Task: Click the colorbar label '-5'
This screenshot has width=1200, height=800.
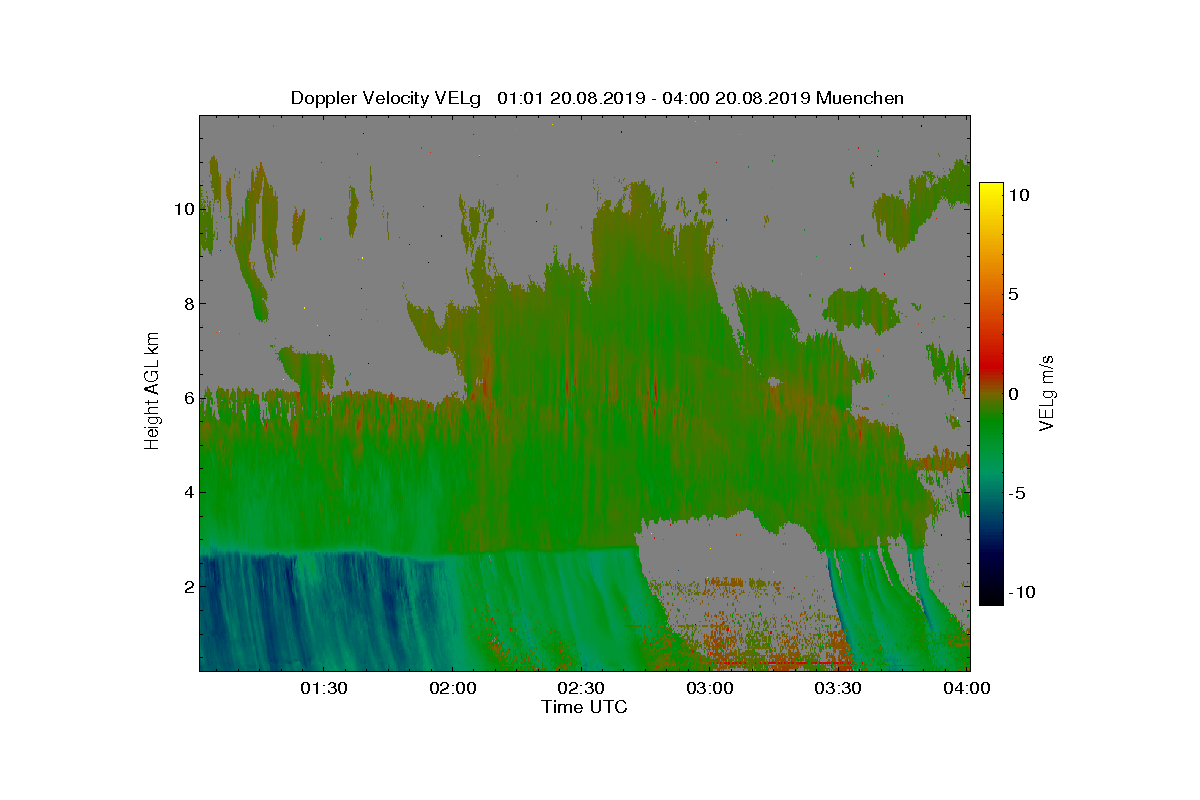Action: point(1017,493)
